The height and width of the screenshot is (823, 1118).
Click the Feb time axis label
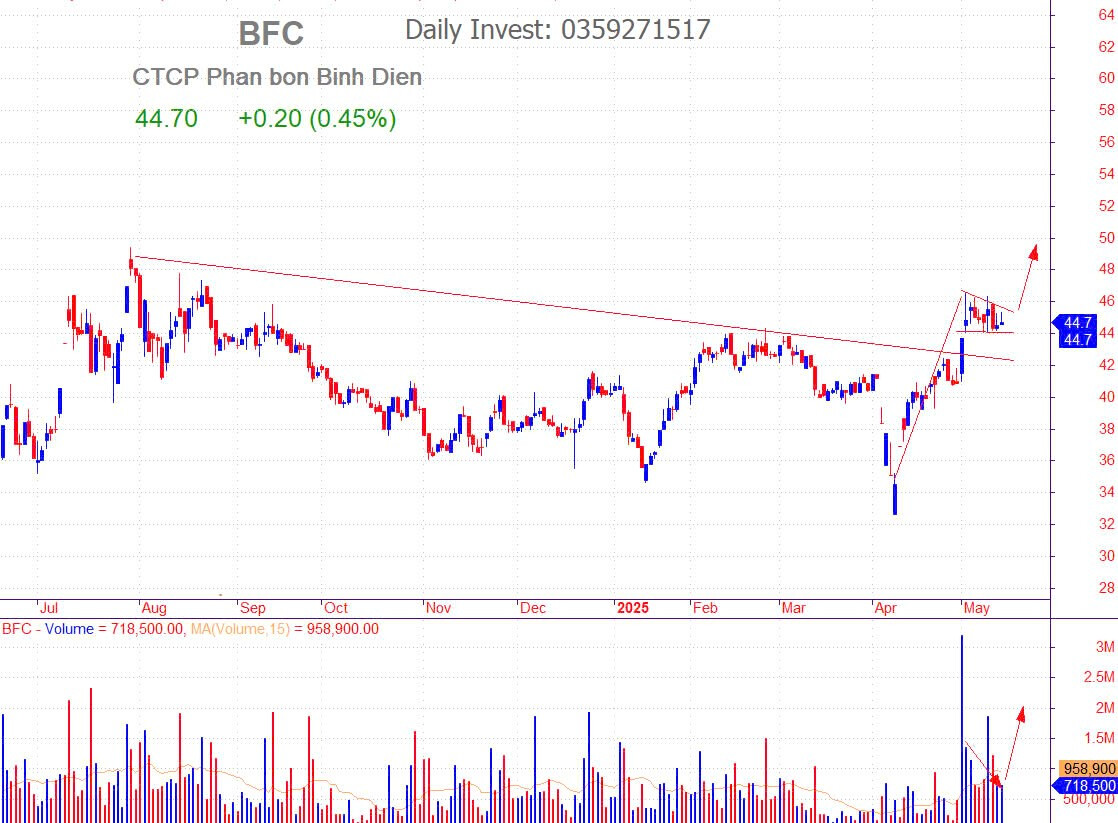pos(705,608)
